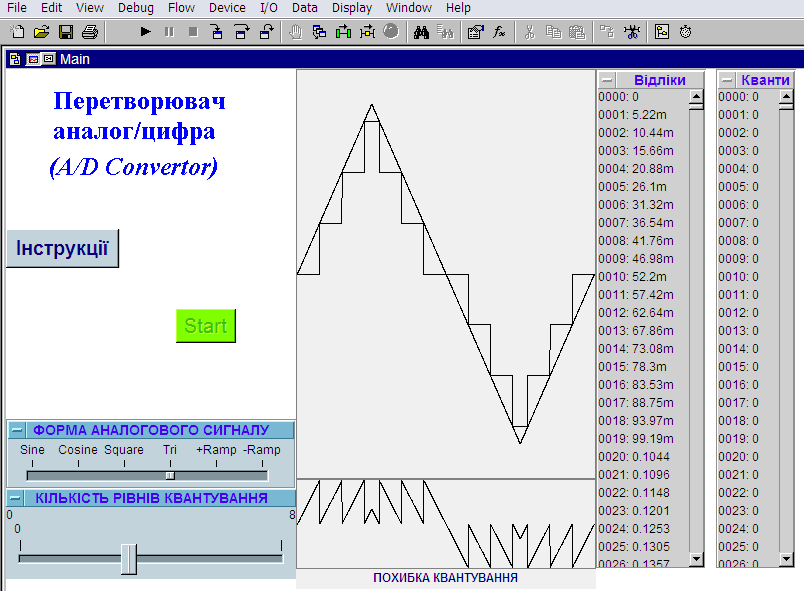
Task: Open the Display menu
Action: 352,8
